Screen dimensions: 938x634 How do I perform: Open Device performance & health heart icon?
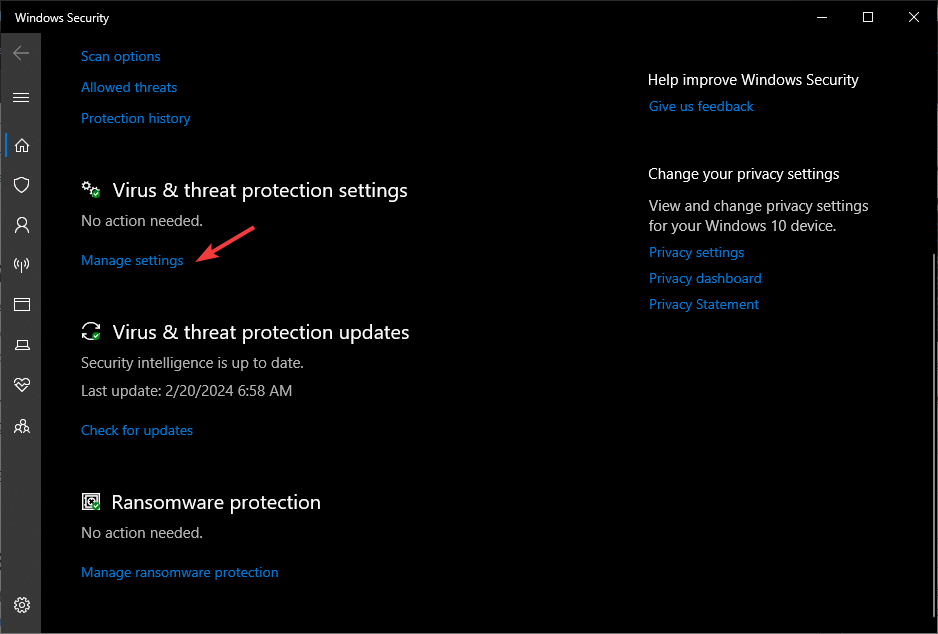coord(21,385)
